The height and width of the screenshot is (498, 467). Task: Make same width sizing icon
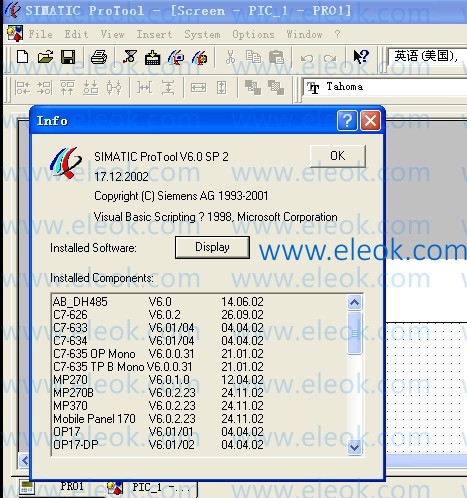click(x=198, y=88)
